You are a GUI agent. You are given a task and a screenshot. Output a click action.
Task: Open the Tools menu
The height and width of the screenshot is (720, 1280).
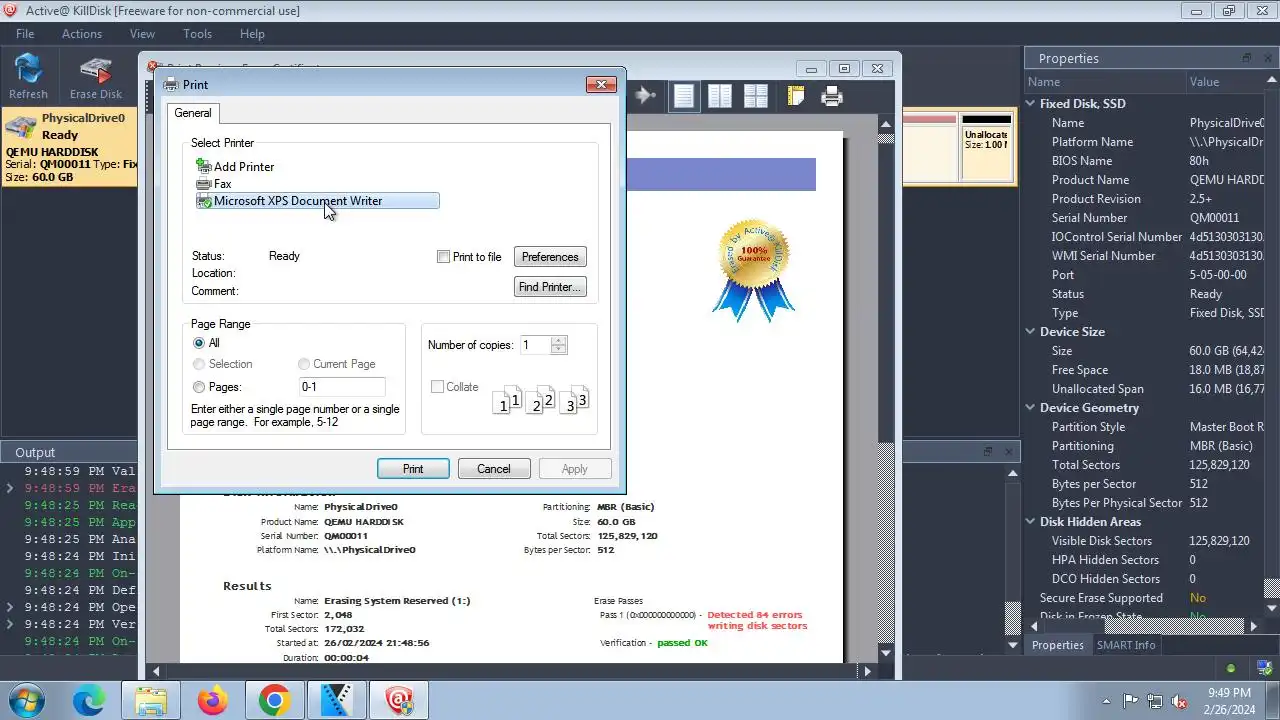(197, 34)
